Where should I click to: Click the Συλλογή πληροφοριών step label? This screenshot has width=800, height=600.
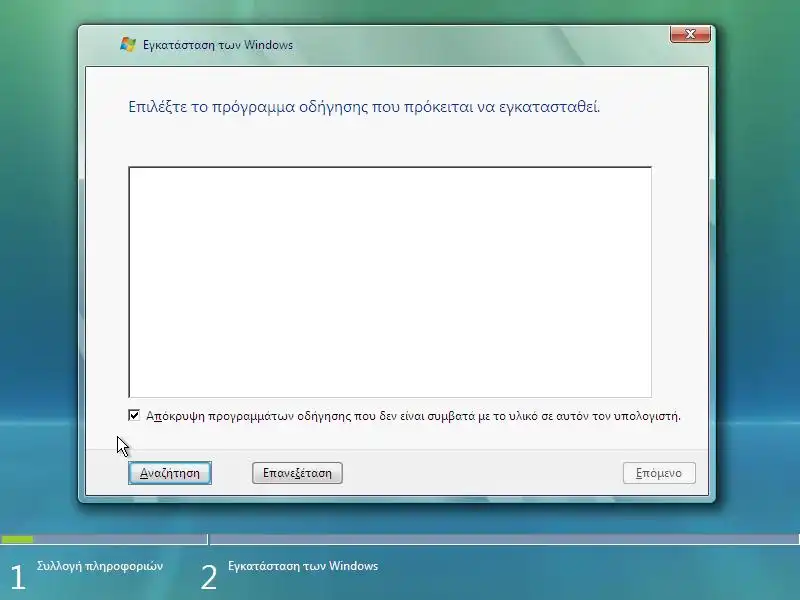pyautogui.click(x=100, y=566)
